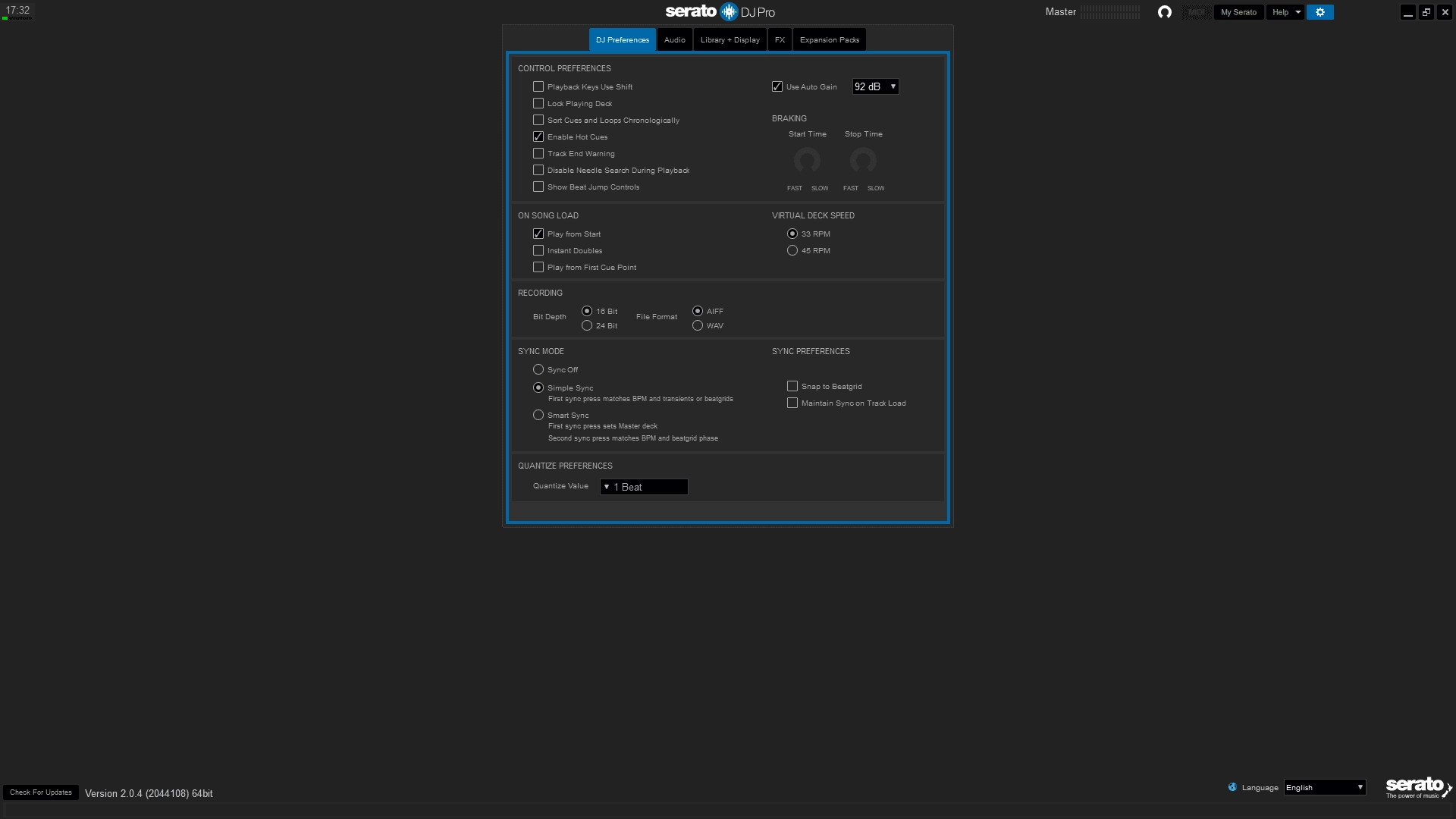This screenshot has height=819, width=1456.
Task: Enable Snap to Beatgrid
Action: click(x=792, y=387)
